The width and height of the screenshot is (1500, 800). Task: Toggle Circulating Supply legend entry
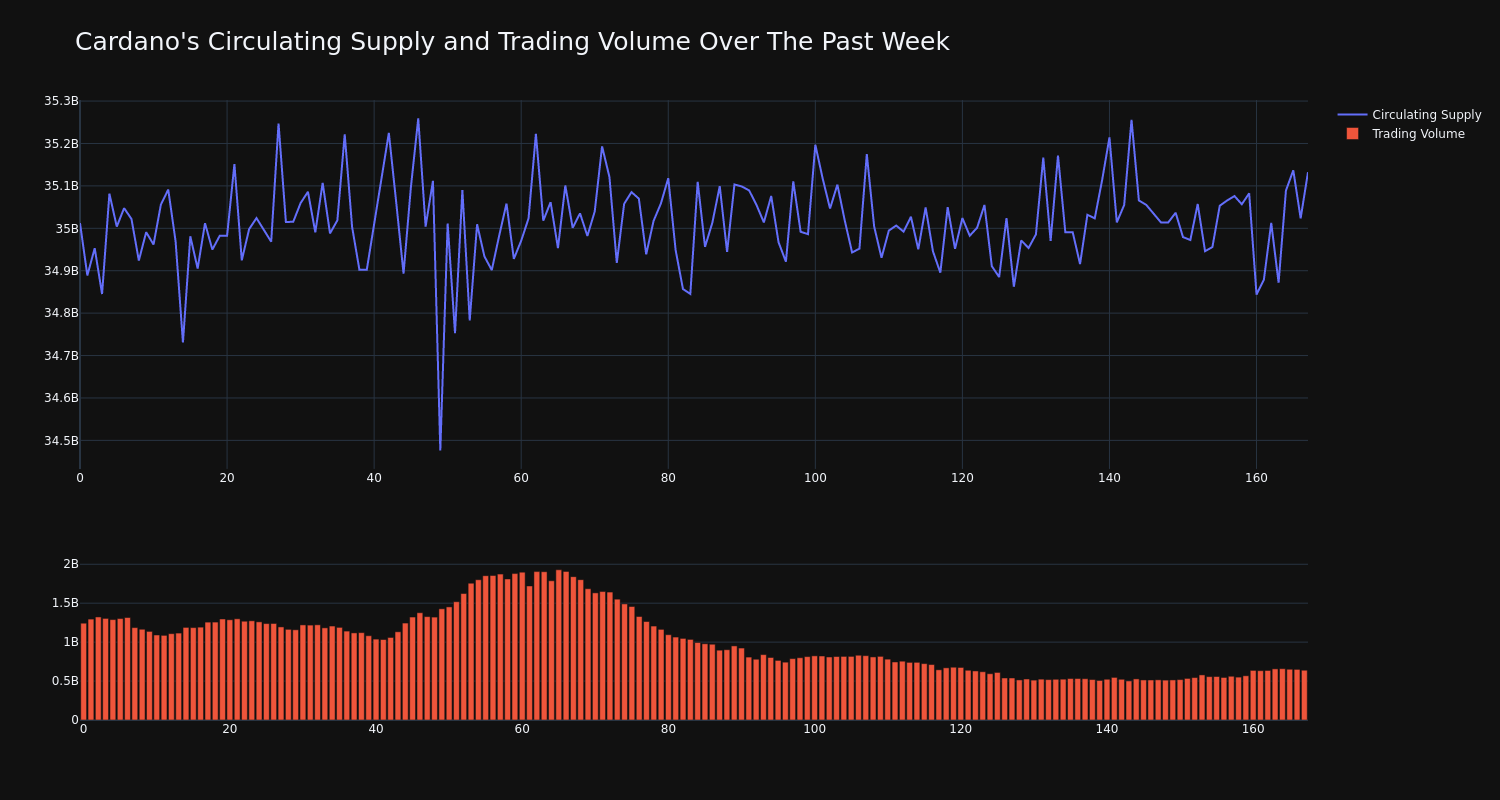(x=1409, y=115)
